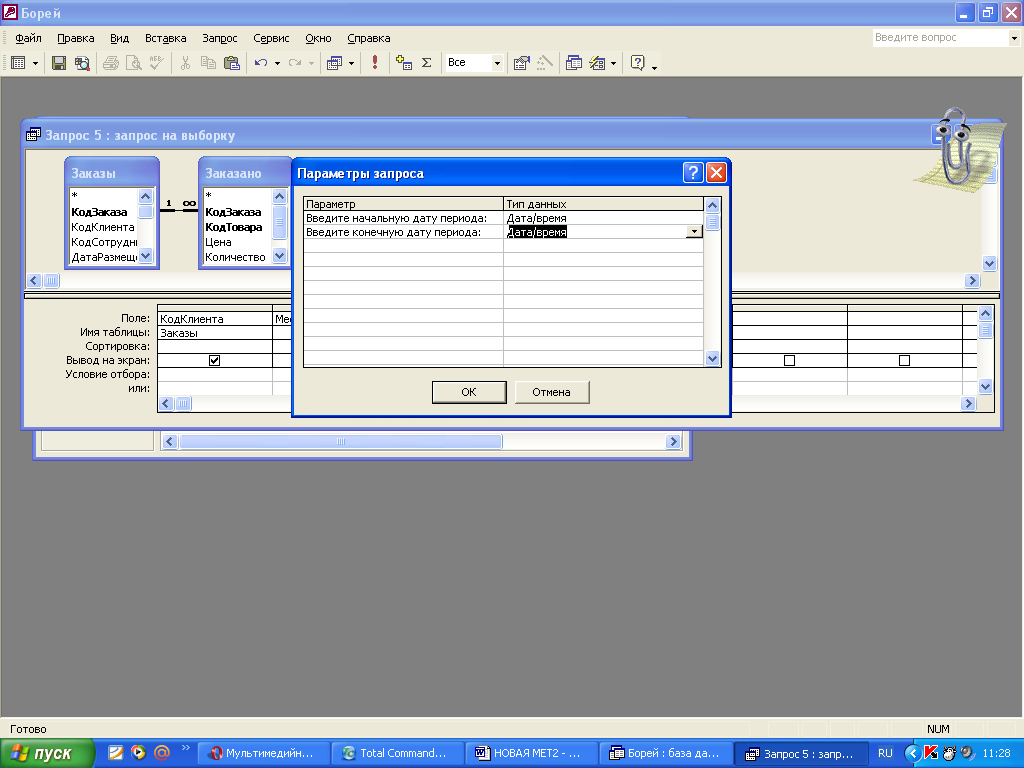Click the help question button in Параметры запроса

[x=693, y=172]
